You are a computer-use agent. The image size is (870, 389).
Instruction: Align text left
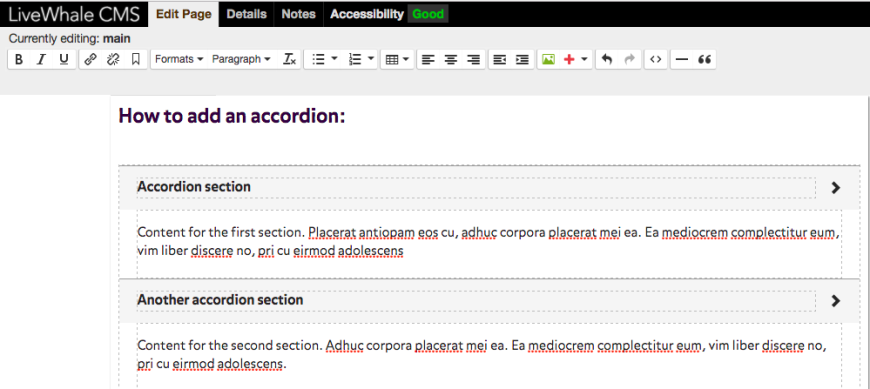tap(427, 59)
